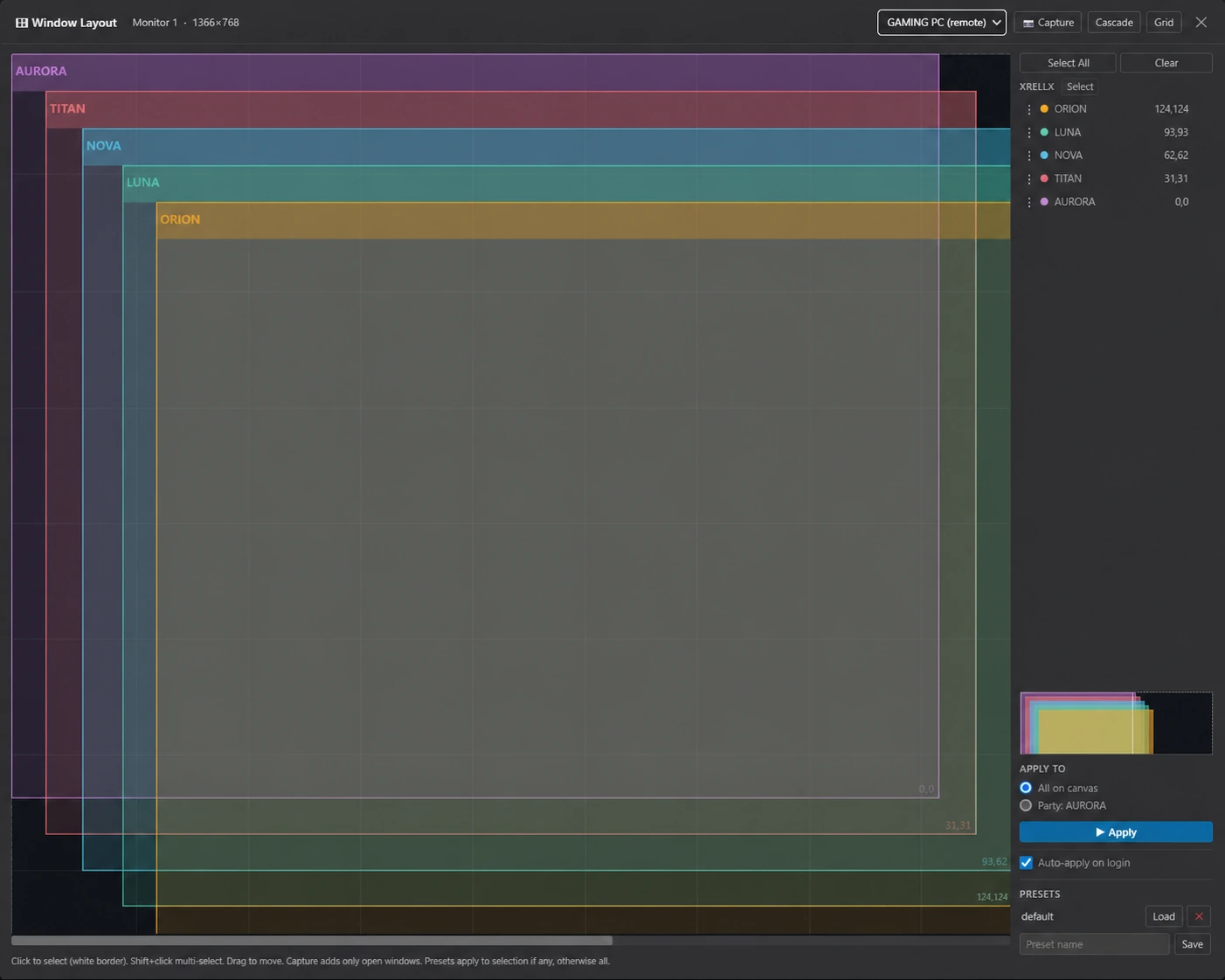Click the canvas horizontal scrollbar

tap(312, 941)
